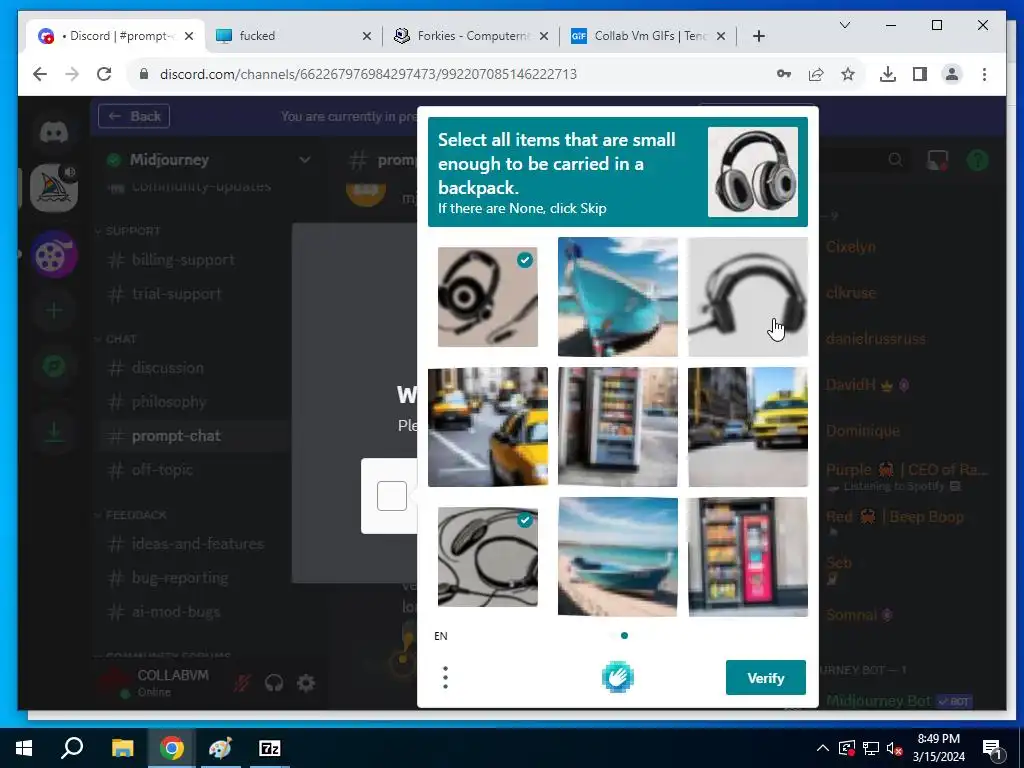
Task: Select the boat on beach tile
Action: 618,556
